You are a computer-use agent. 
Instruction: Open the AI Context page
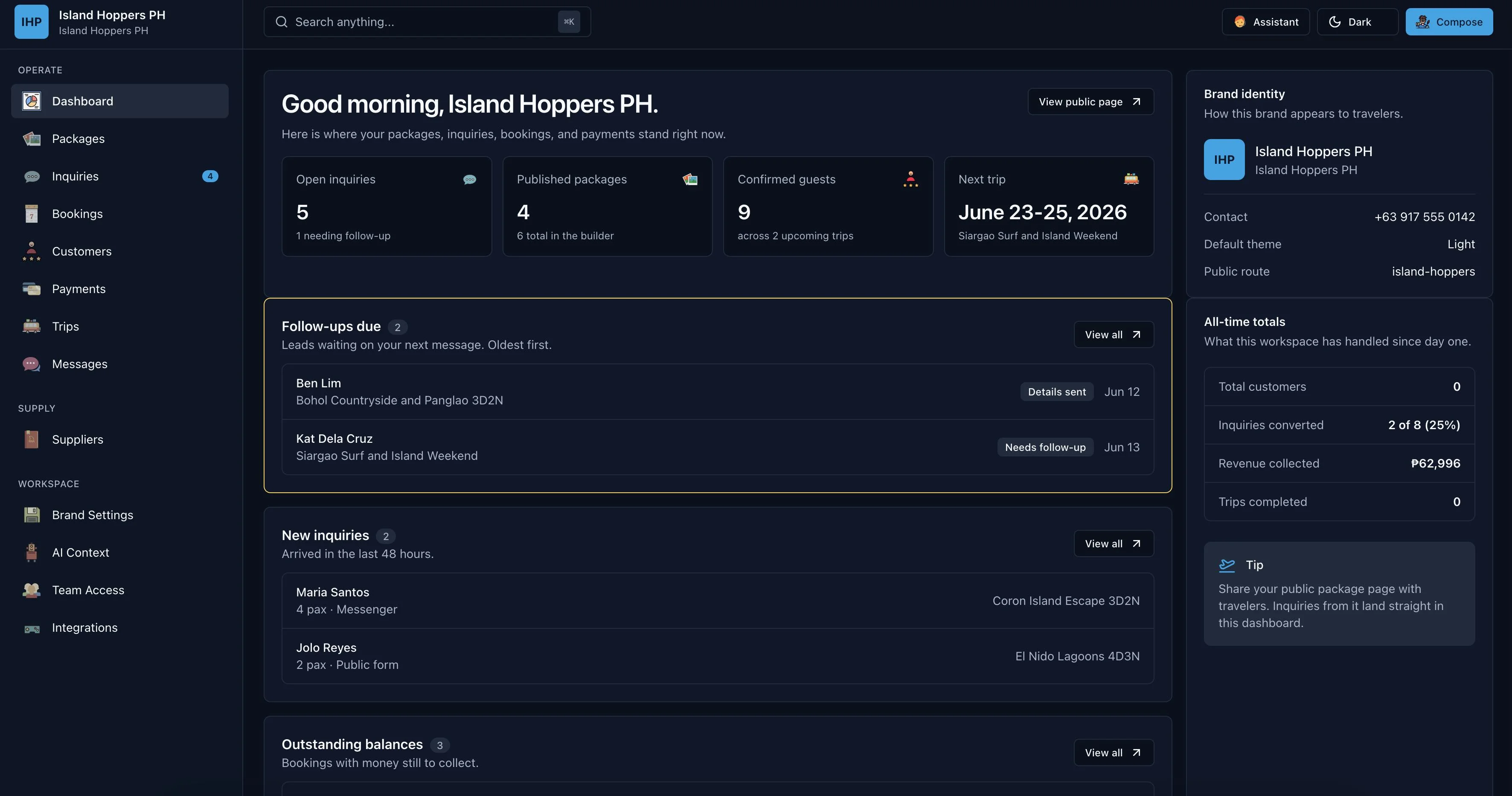click(x=120, y=552)
